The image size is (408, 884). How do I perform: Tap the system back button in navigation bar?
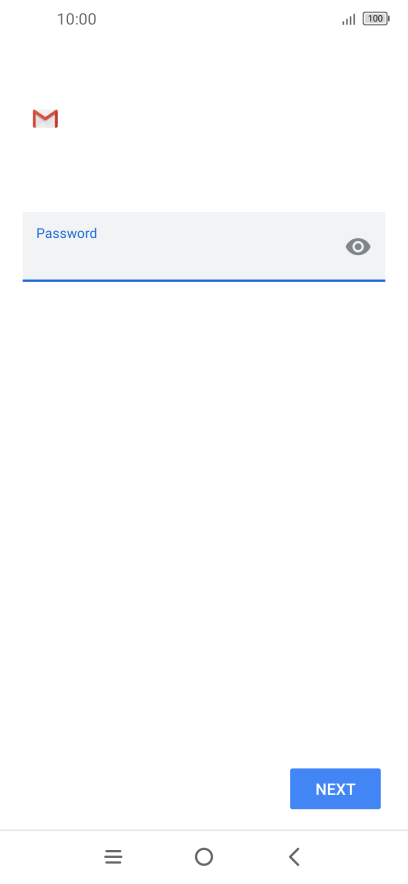294,857
